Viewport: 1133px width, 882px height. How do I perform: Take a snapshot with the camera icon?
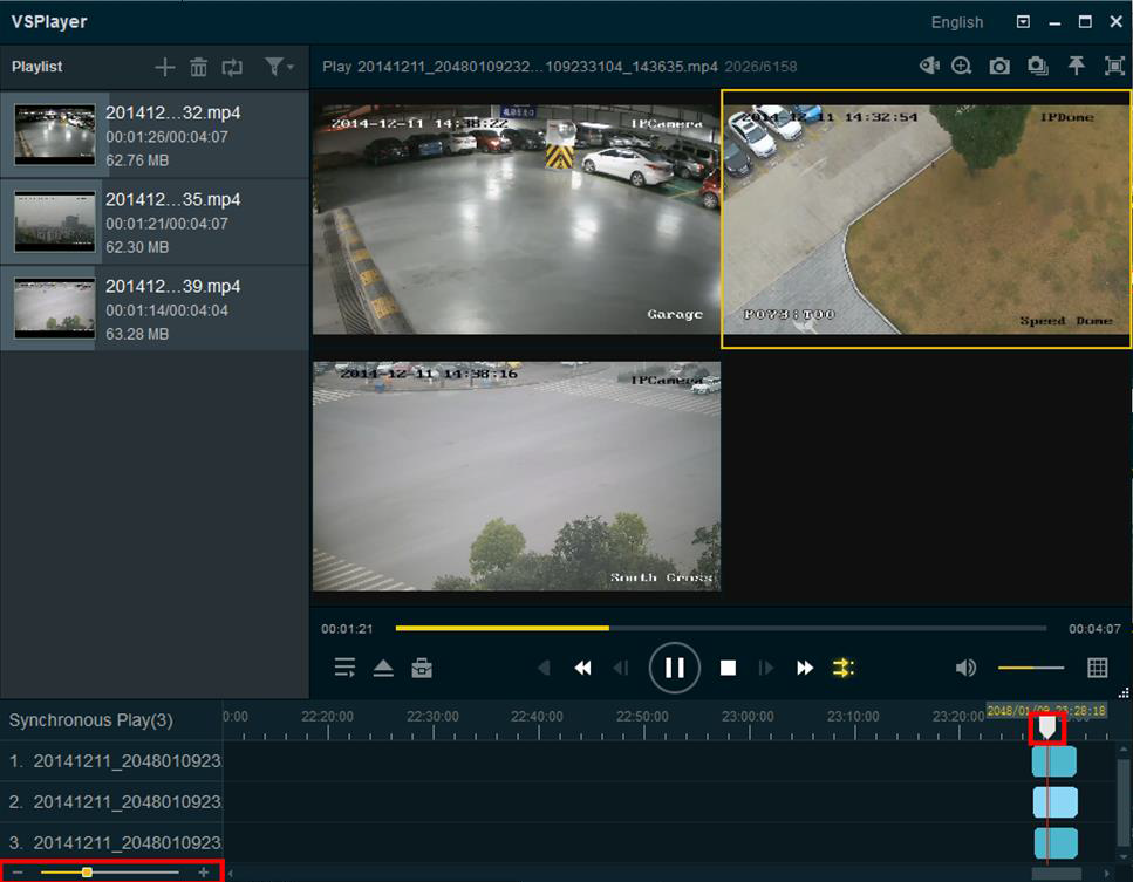pyautogui.click(x=998, y=65)
